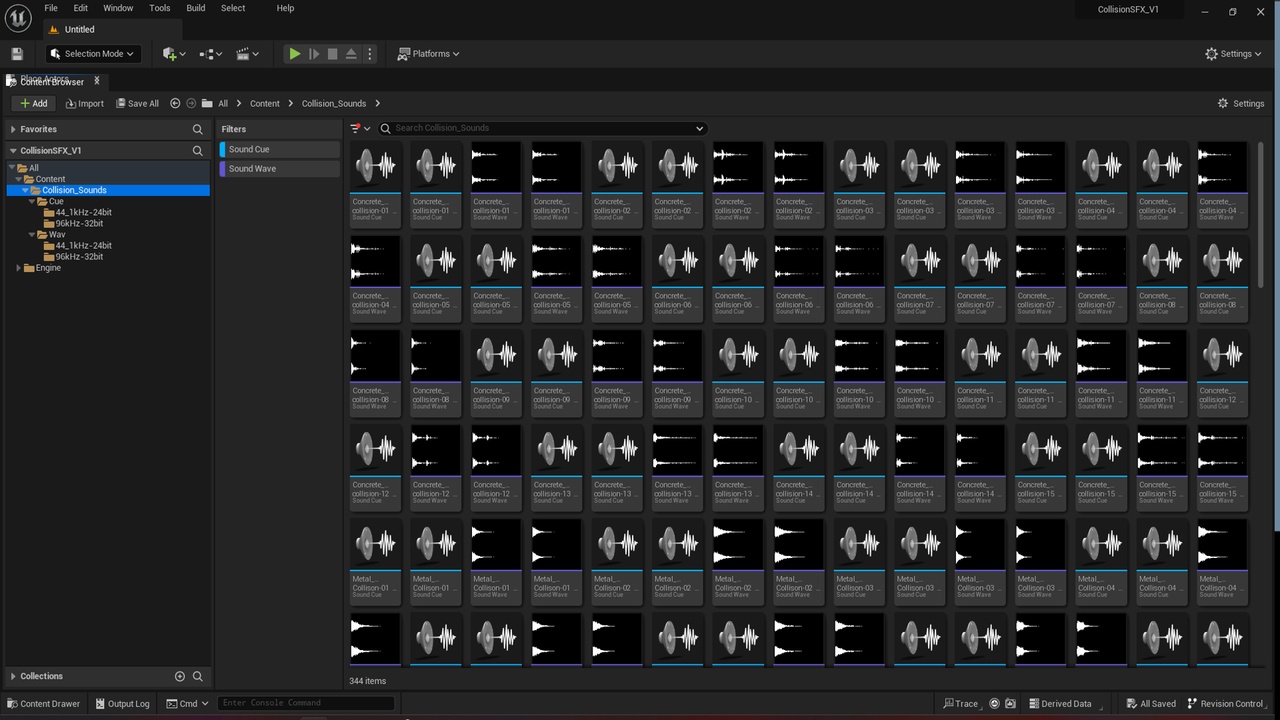Click the All Saved status indicator
This screenshot has height=720, width=1280.
pyautogui.click(x=1150, y=703)
